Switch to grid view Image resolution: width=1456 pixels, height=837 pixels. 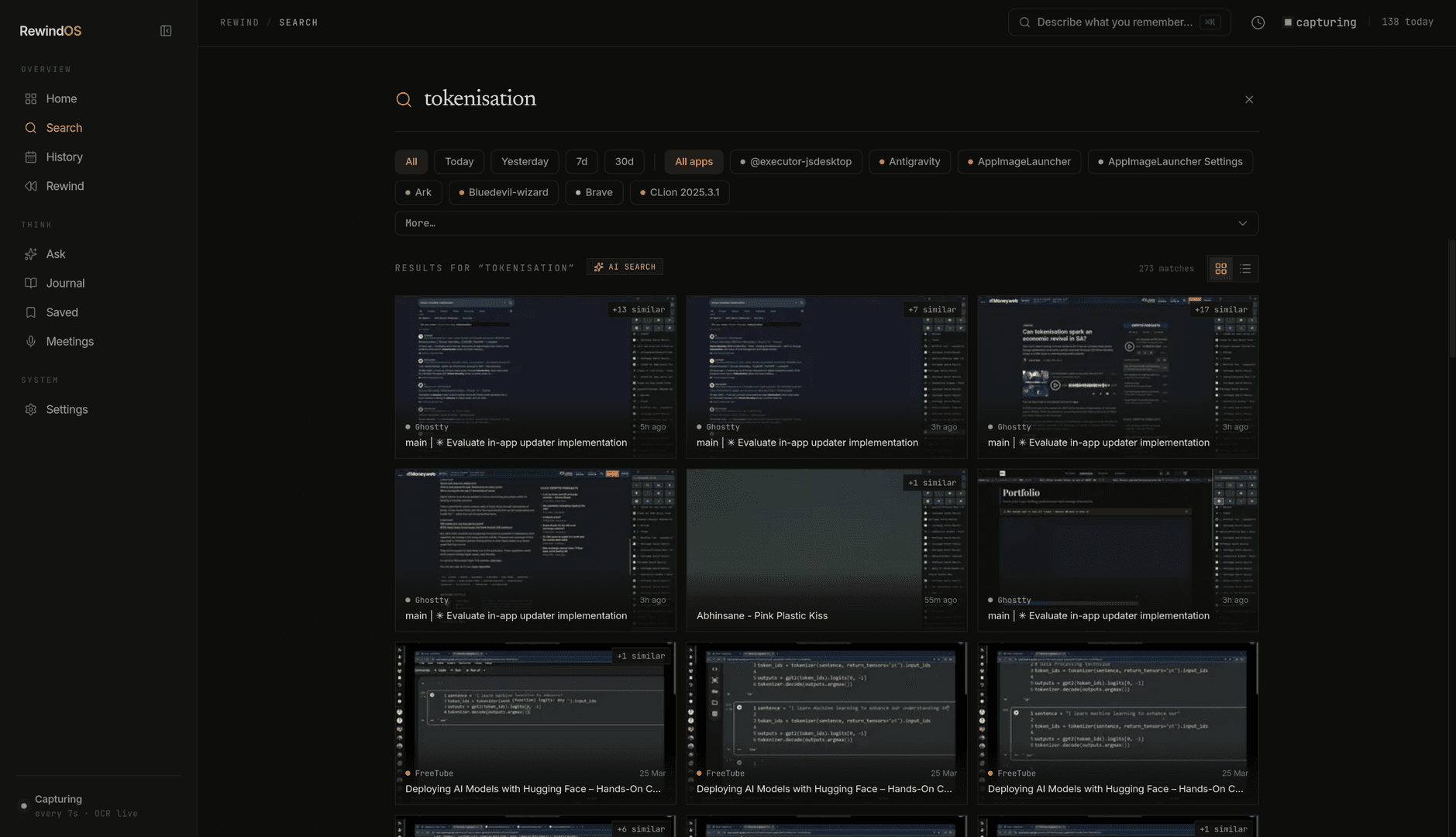[x=1220, y=269]
